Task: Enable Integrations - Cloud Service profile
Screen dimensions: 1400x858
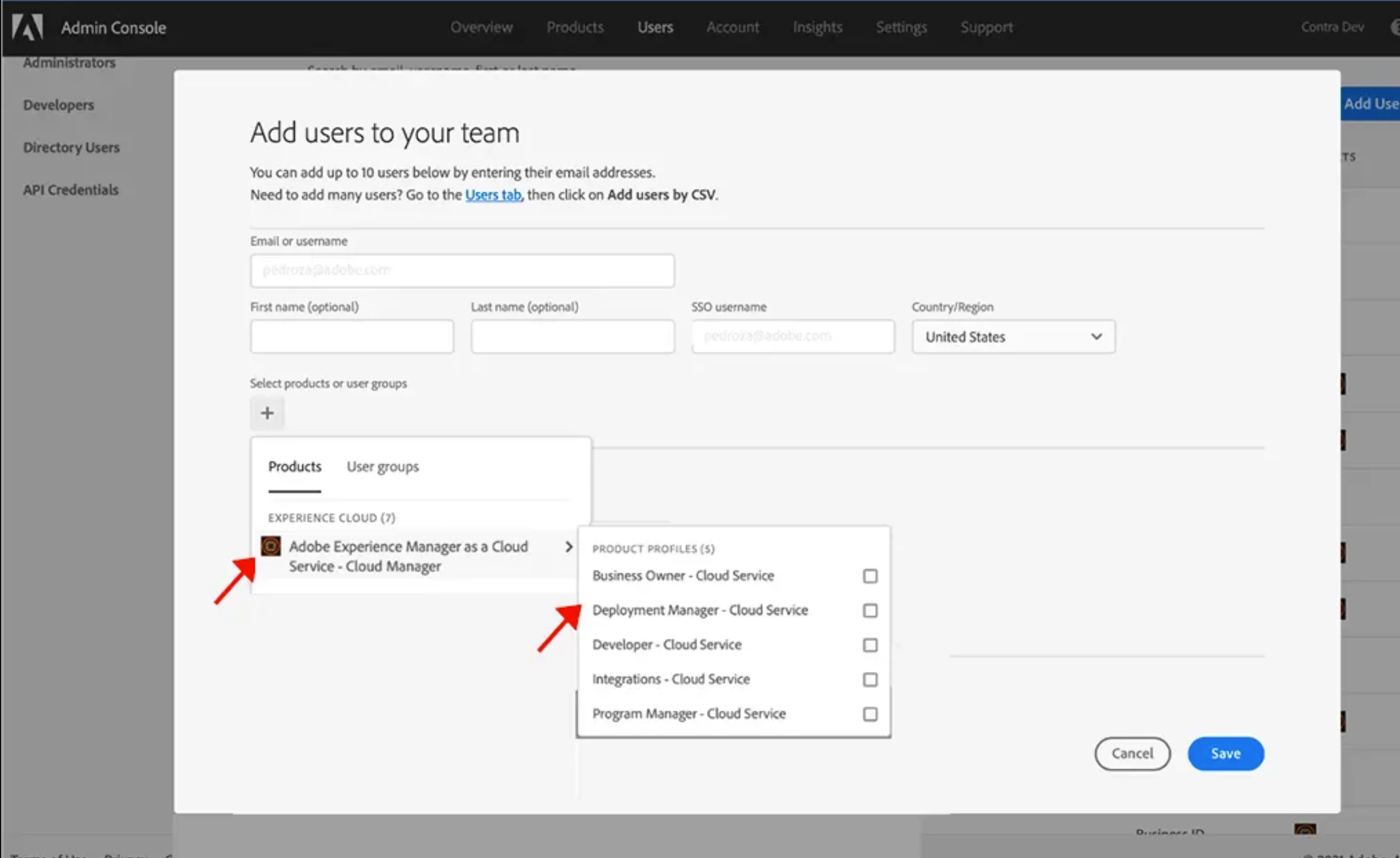Action: pos(870,679)
